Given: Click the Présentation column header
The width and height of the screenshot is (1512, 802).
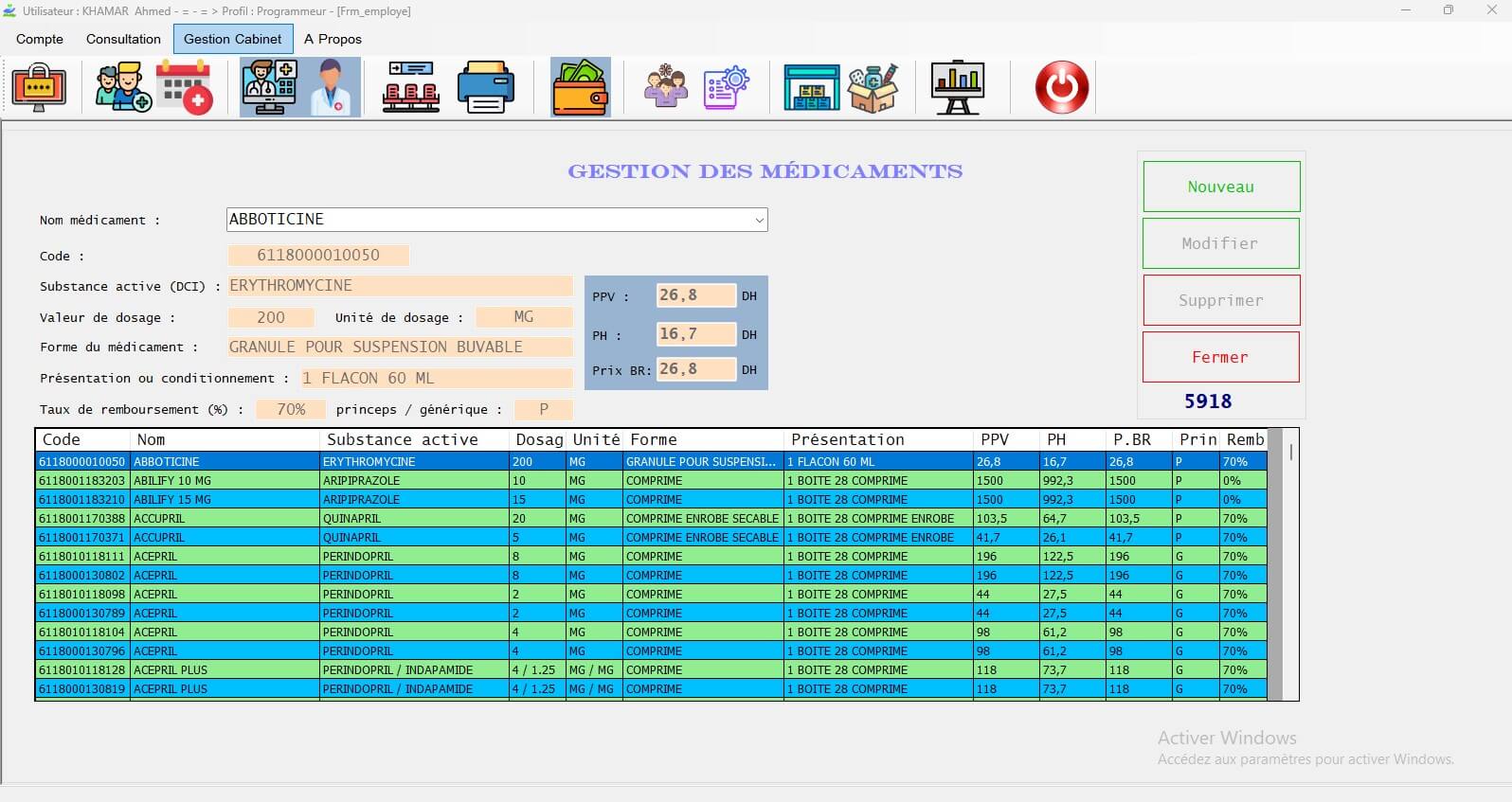Looking at the screenshot, I should [878, 439].
